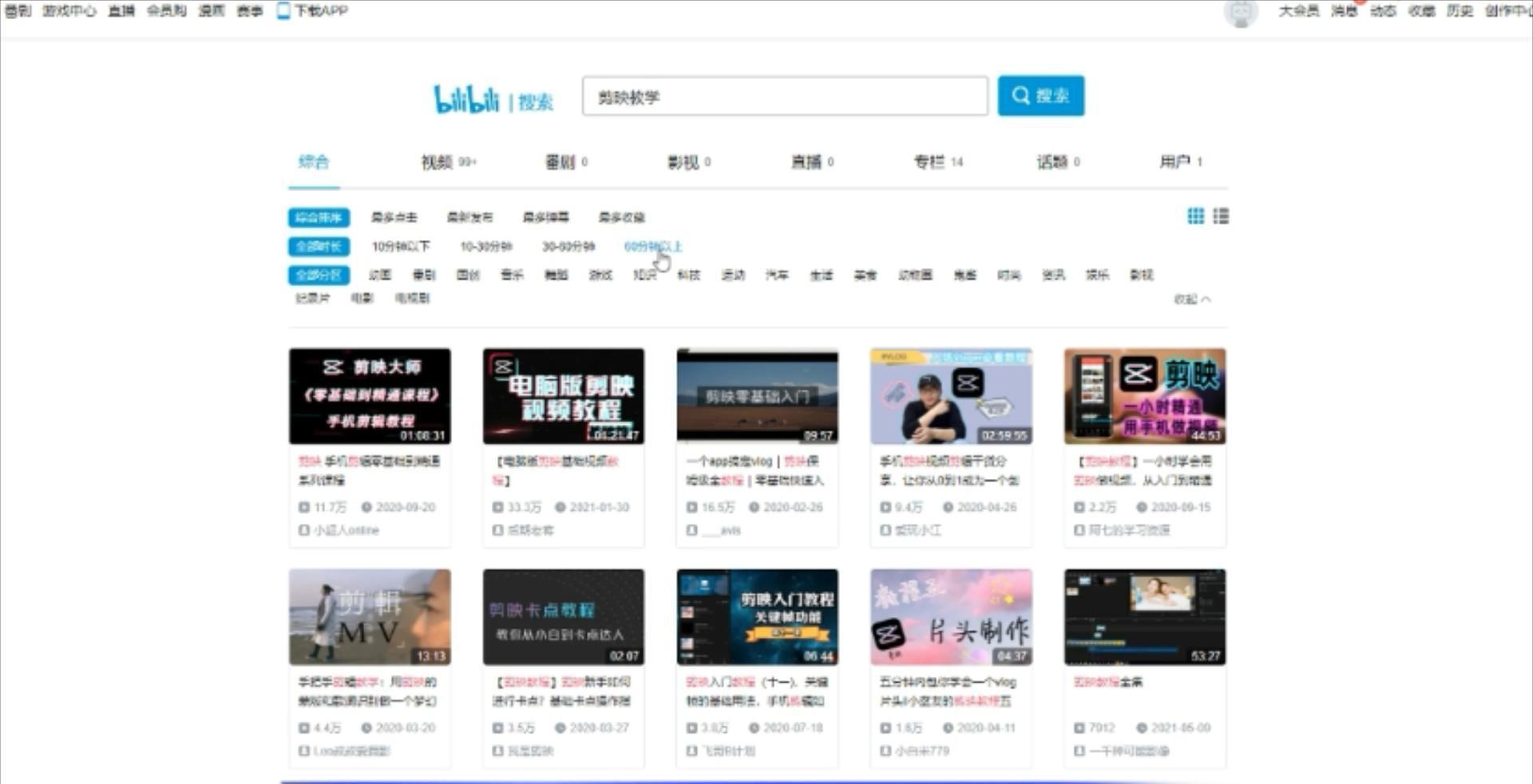This screenshot has width=1533, height=784.
Task: Select the 全部分区 category filter
Action: coord(319,275)
